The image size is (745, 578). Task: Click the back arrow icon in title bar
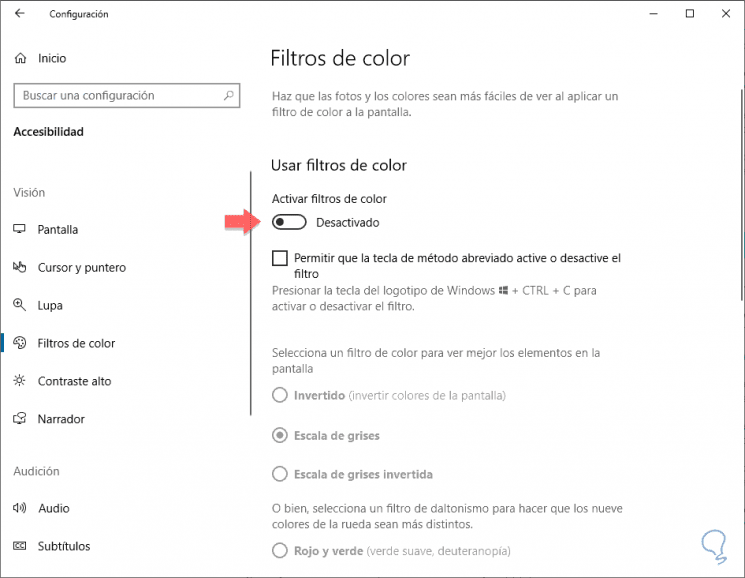pyautogui.click(x=21, y=14)
